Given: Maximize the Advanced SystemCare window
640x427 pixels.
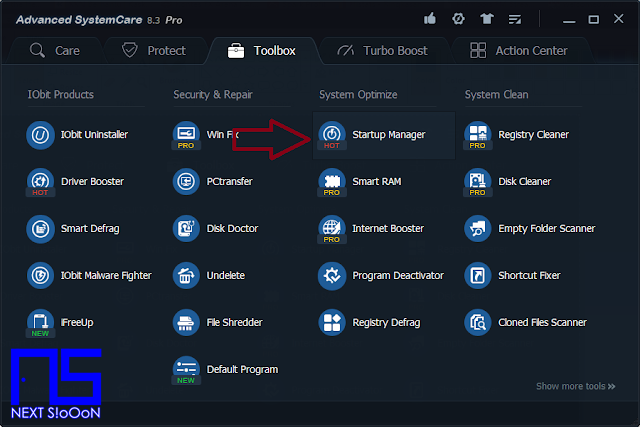Looking at the screenshot, I should (593, 19).
